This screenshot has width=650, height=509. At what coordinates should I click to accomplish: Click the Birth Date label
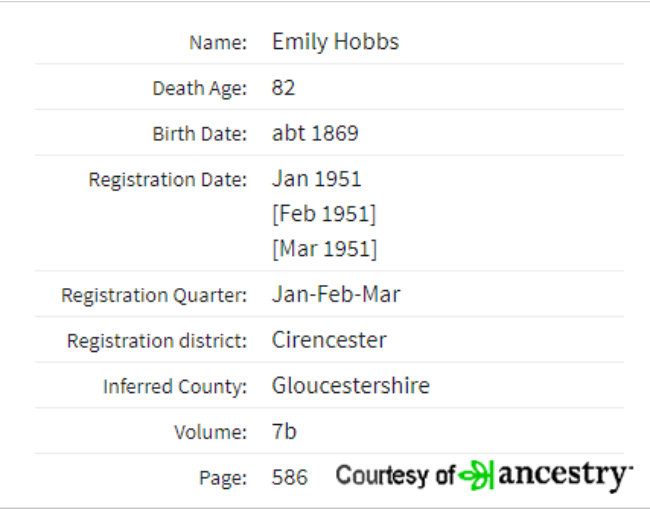[x=200, y=133]
